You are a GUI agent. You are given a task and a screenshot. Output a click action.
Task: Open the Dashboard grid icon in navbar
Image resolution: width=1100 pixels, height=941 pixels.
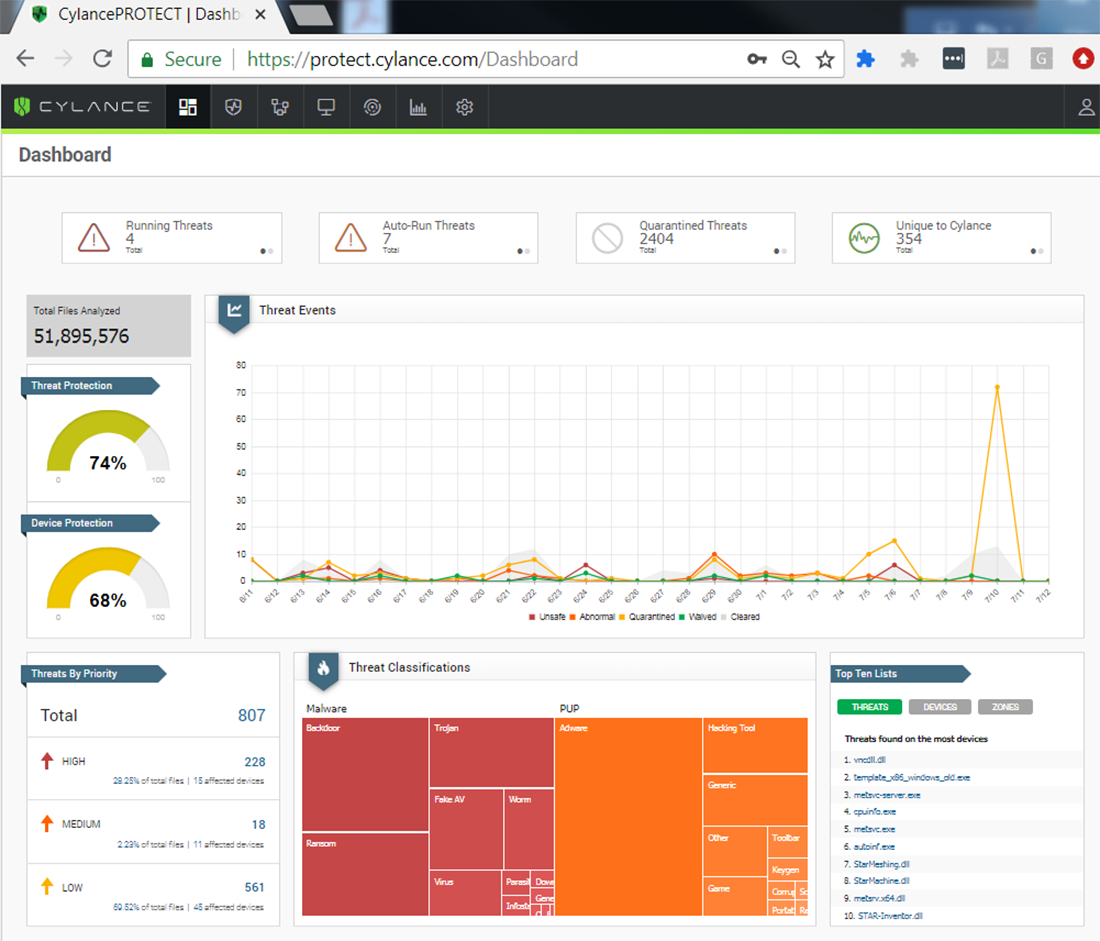[187, 107]
